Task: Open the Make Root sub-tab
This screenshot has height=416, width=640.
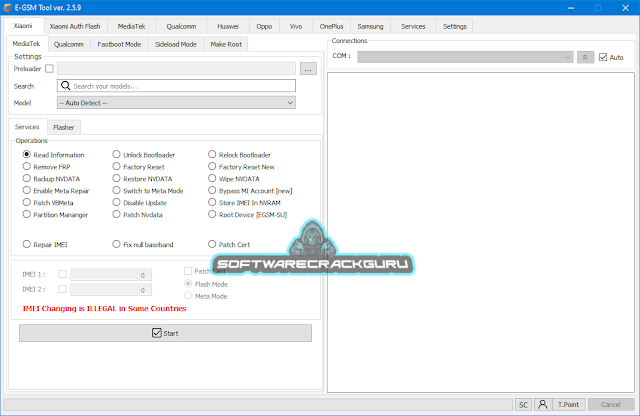Action: [226, 44]
